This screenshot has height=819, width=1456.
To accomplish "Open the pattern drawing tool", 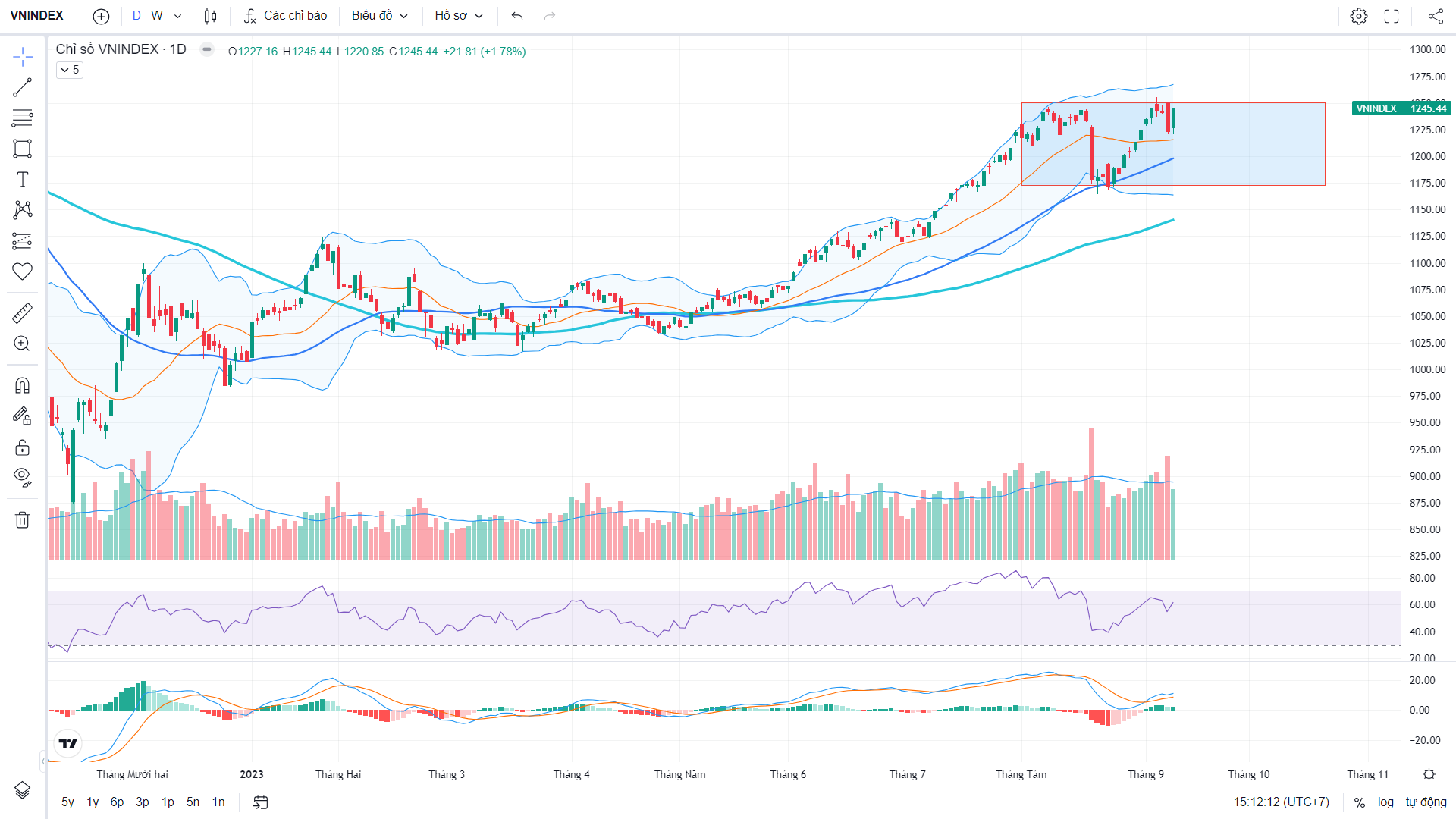I will [x=23, y=210].
